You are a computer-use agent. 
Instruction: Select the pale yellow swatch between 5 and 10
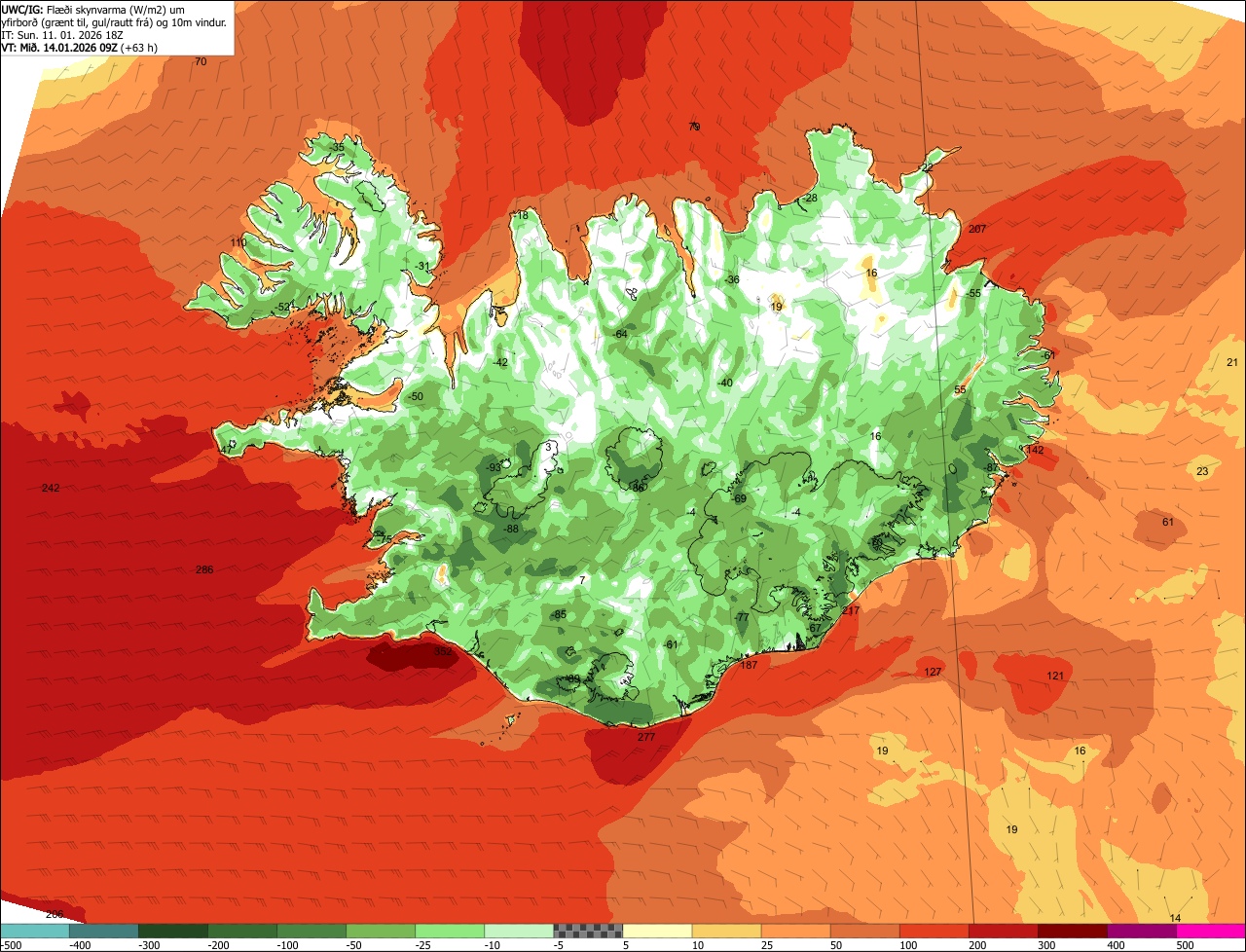point(656,931)
